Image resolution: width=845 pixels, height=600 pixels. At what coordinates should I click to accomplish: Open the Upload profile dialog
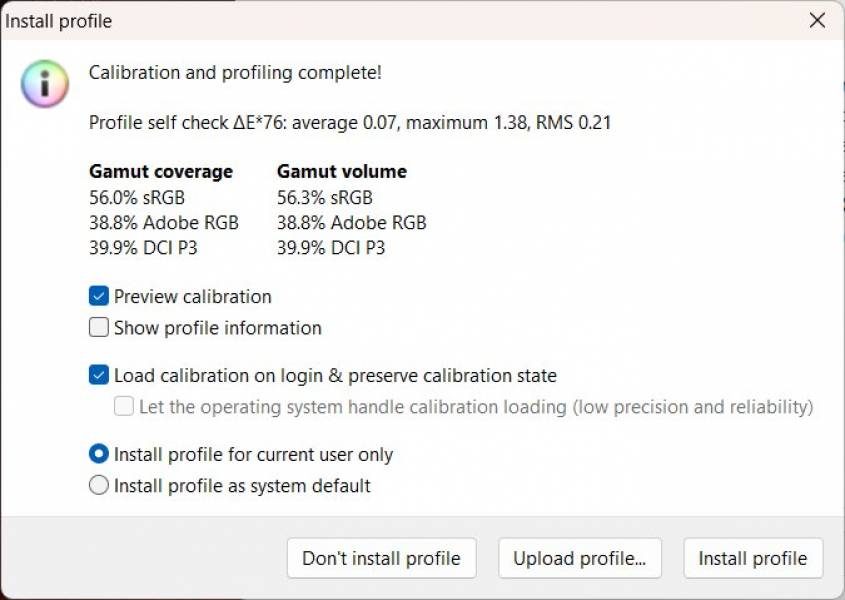tap(580, 558)
